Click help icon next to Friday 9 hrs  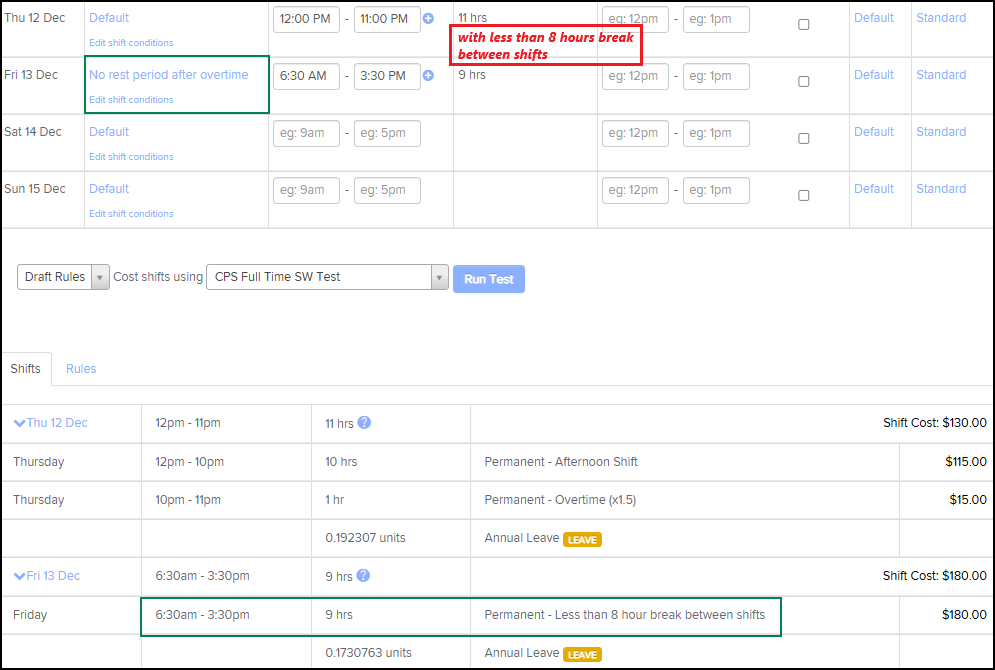[364, 576]
